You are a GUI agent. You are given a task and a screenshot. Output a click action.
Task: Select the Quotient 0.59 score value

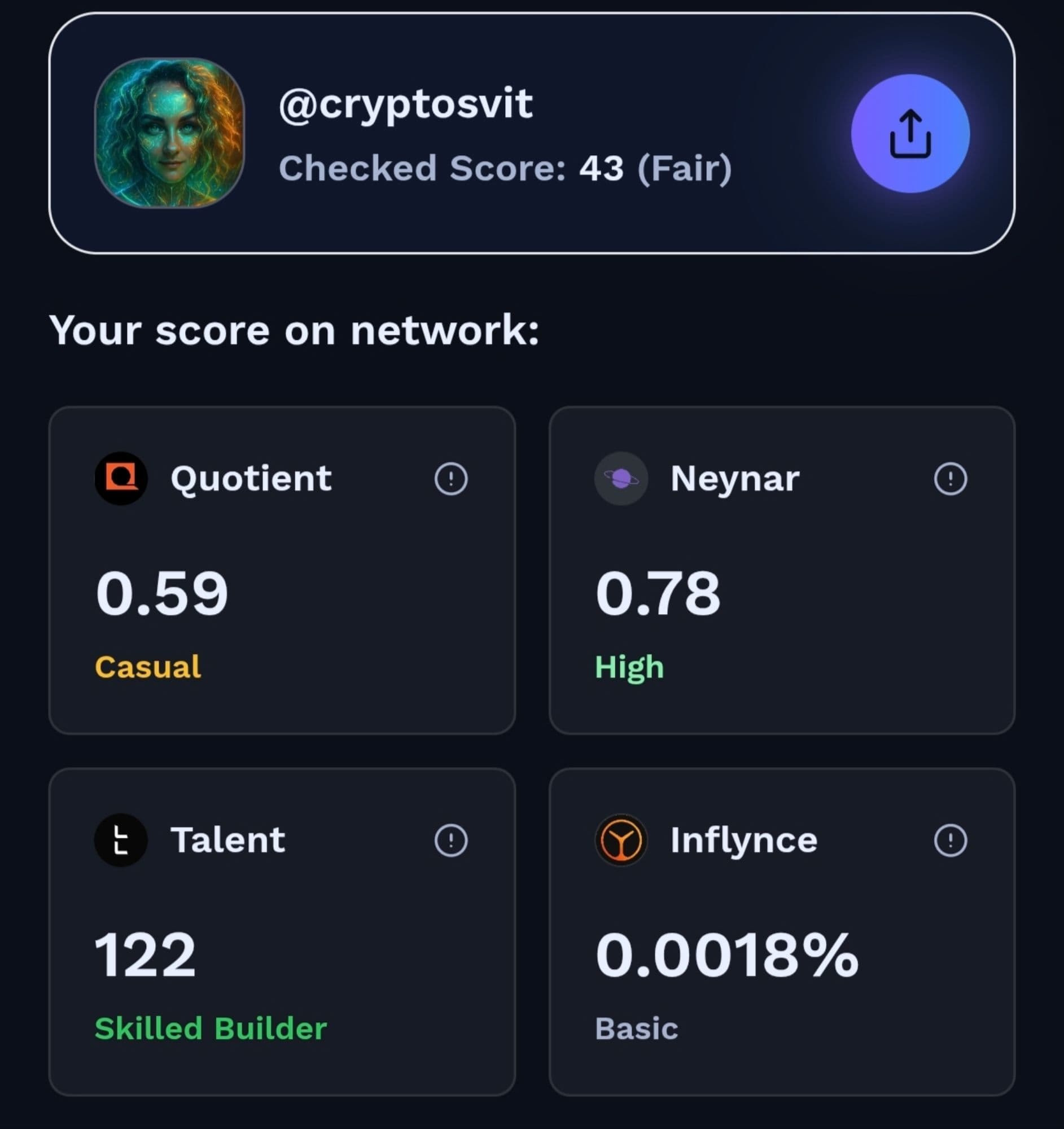pos(162,593)
